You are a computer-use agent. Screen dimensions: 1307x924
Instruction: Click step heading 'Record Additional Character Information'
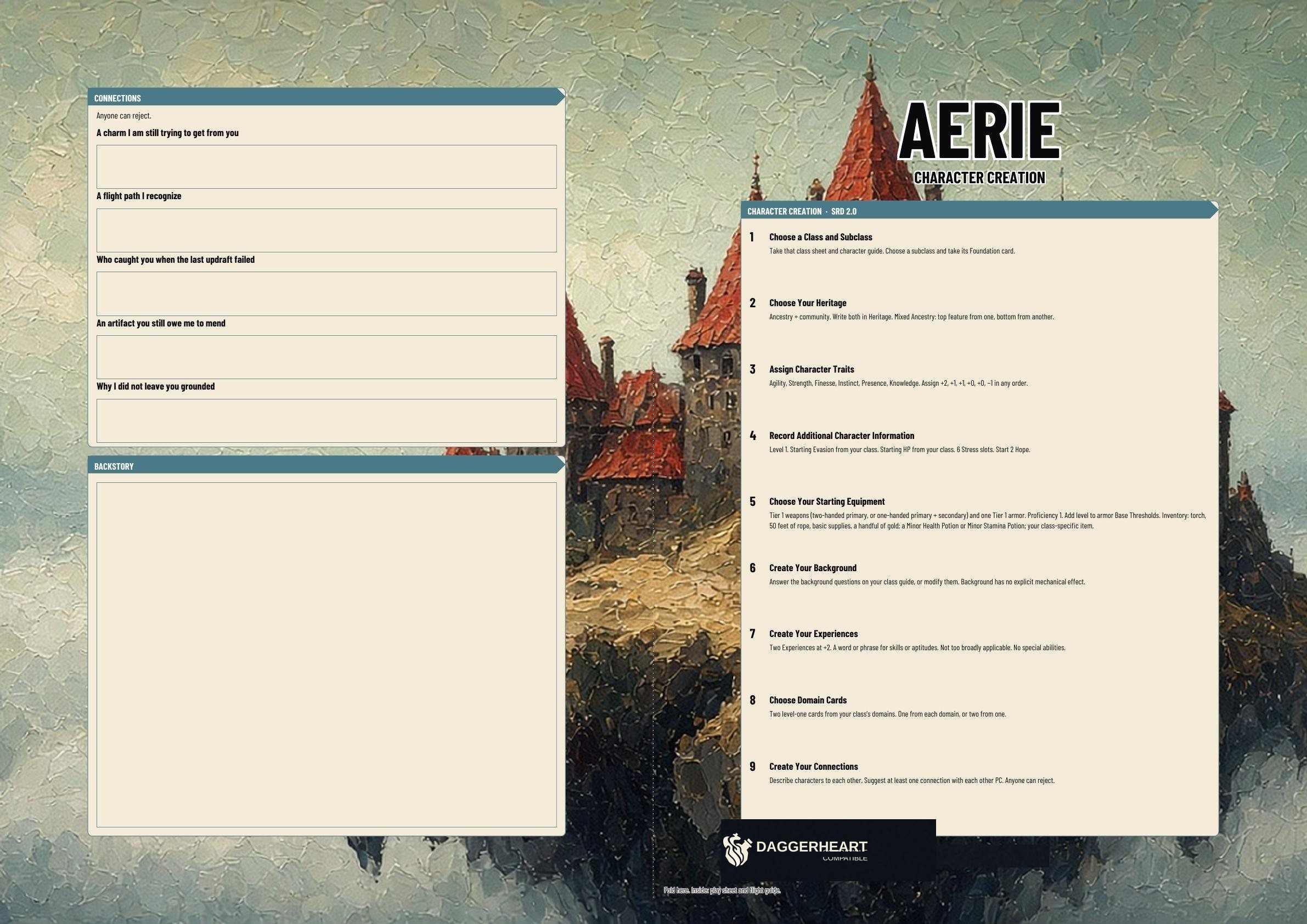[841, 436]
